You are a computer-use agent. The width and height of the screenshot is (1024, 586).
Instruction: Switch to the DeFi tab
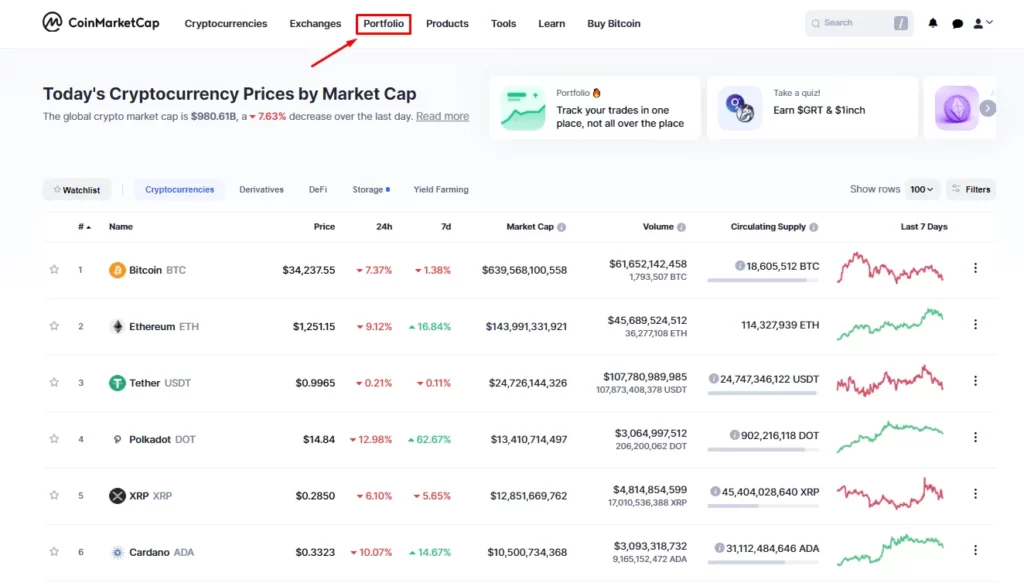(318, 189)
